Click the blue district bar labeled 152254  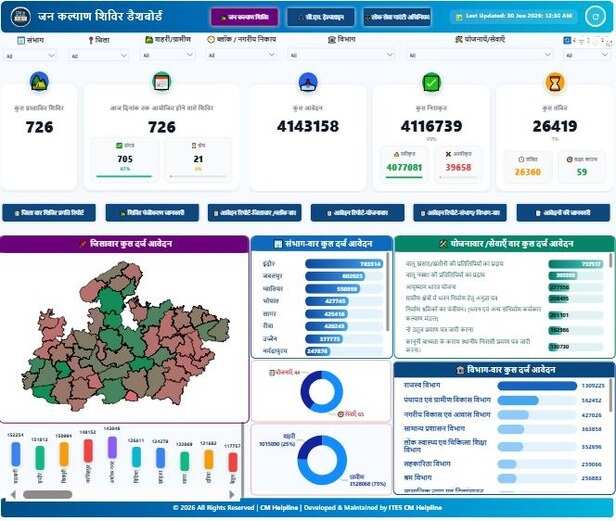16,455
